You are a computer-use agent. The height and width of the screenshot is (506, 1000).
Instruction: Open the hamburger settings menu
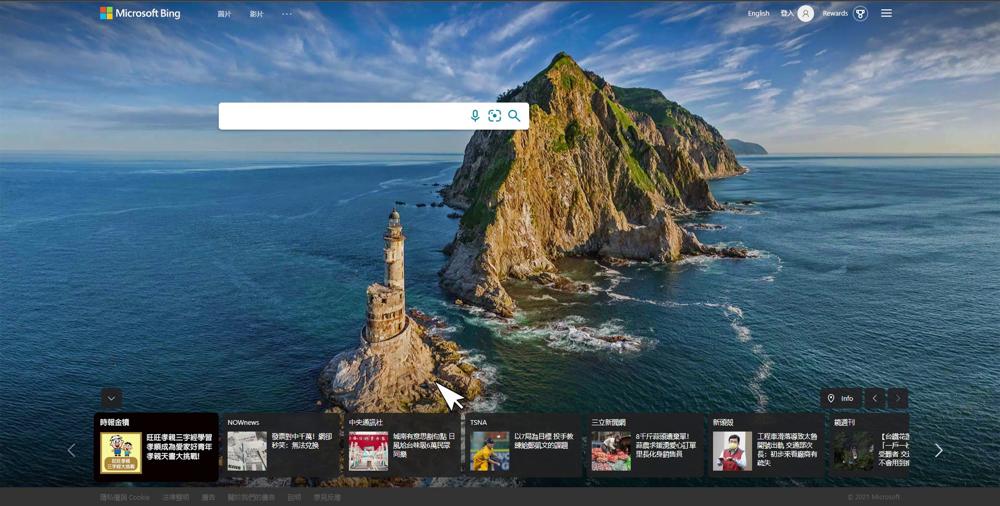pyautogui.click(x=887, y=14)
